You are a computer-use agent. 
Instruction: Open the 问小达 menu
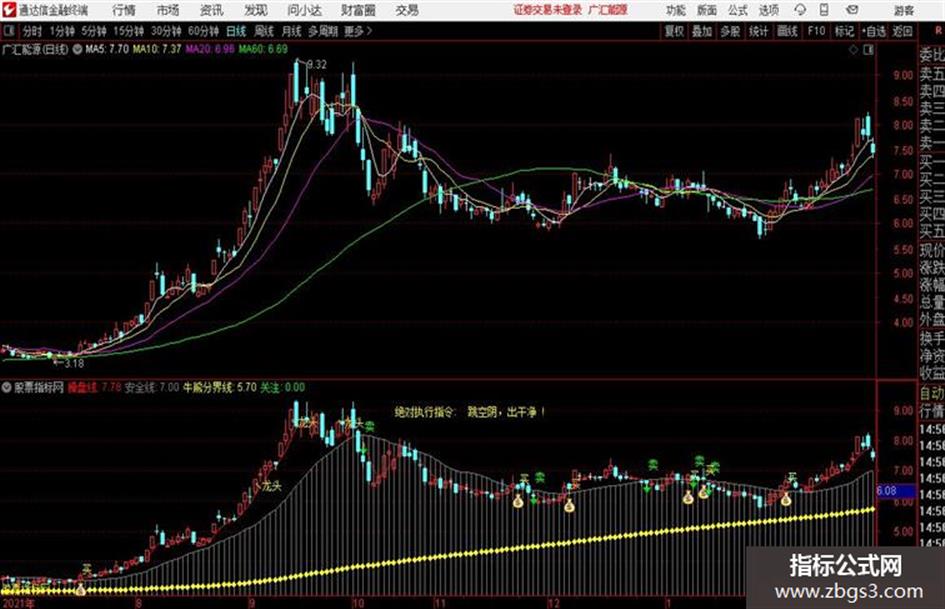304,10
